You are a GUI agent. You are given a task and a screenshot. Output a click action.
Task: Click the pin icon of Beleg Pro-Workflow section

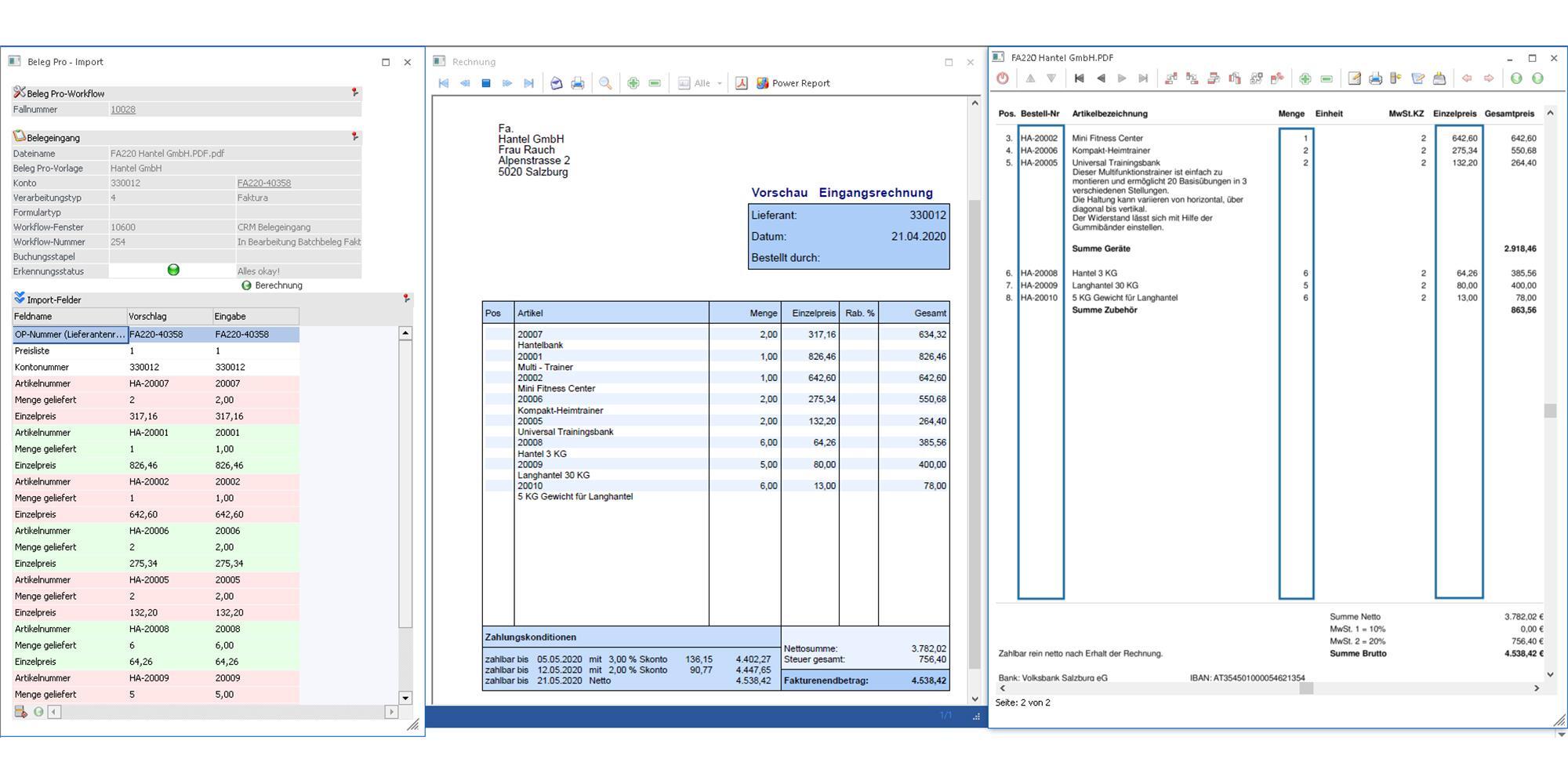click(355, 93)
